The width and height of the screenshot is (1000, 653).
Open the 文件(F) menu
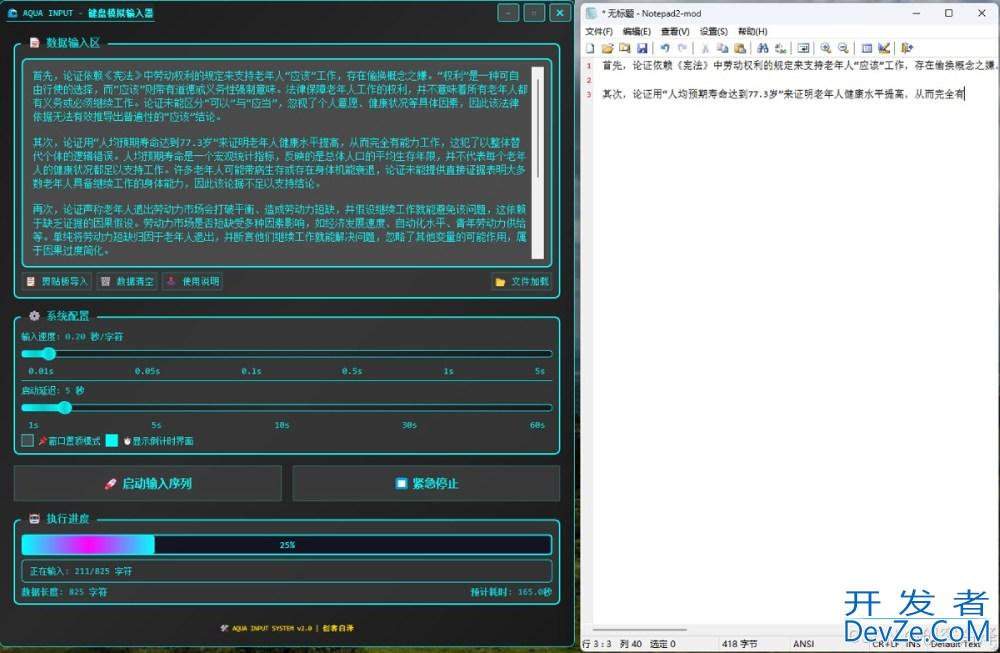[598, 32]
